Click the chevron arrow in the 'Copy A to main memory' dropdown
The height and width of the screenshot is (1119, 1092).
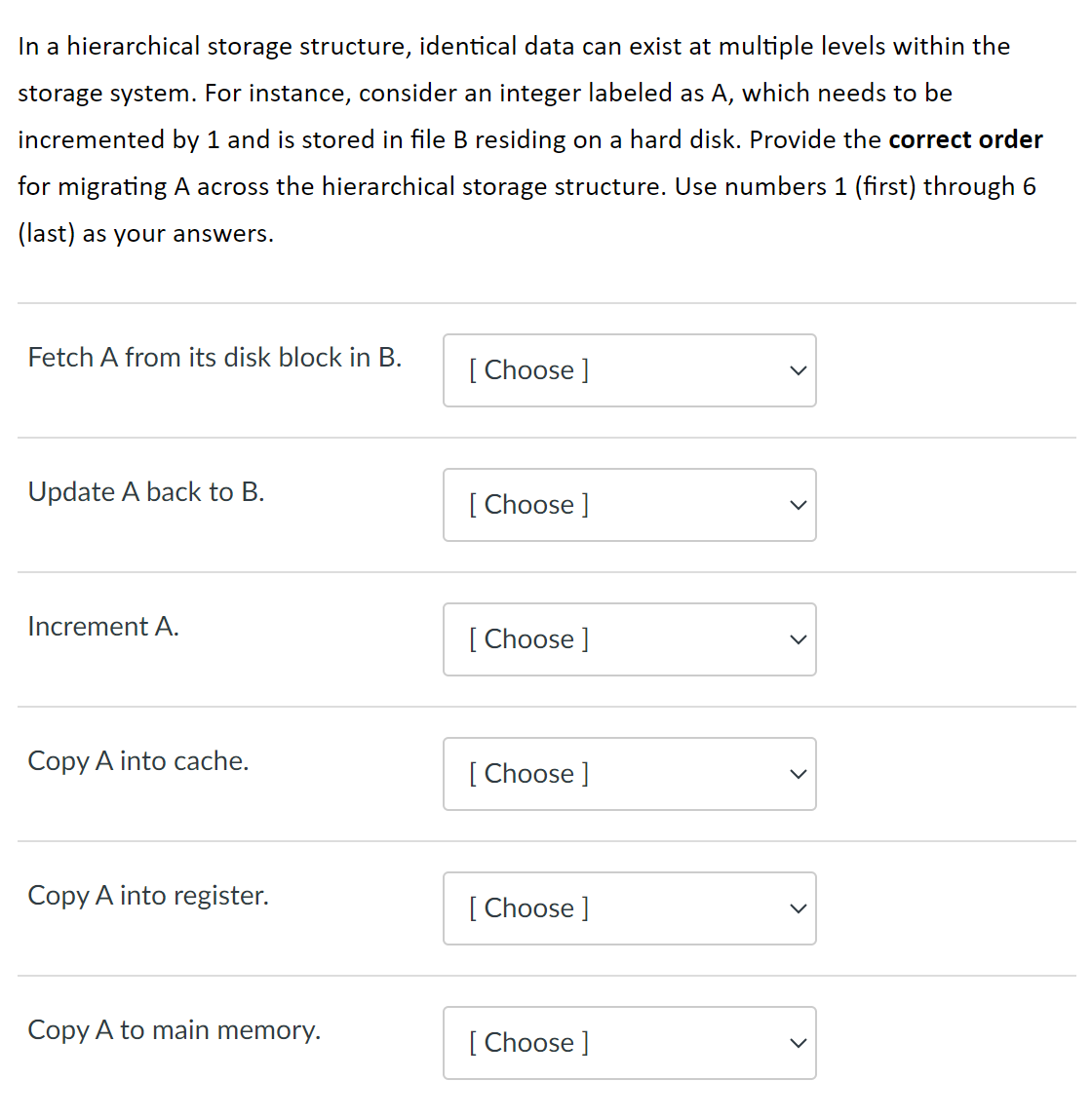click(797, 1043)
